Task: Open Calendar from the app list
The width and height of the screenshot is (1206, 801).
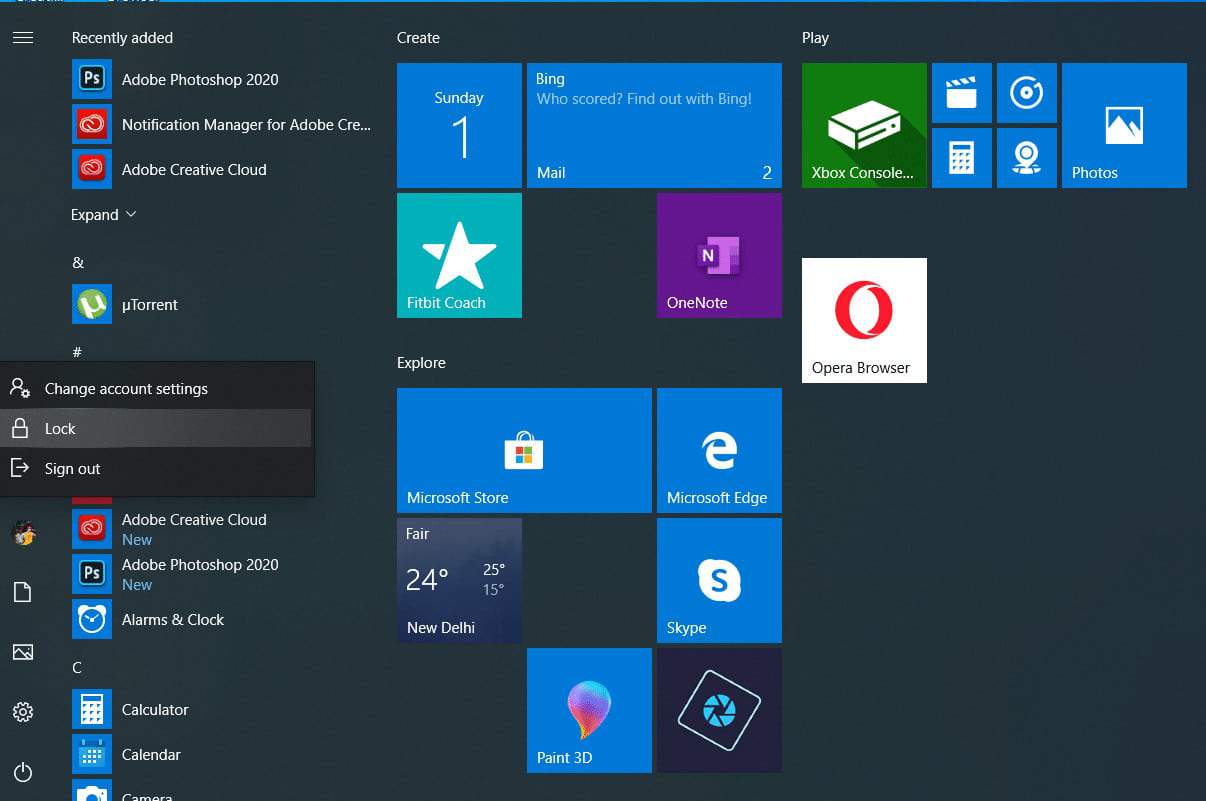Action: (222, 754)
